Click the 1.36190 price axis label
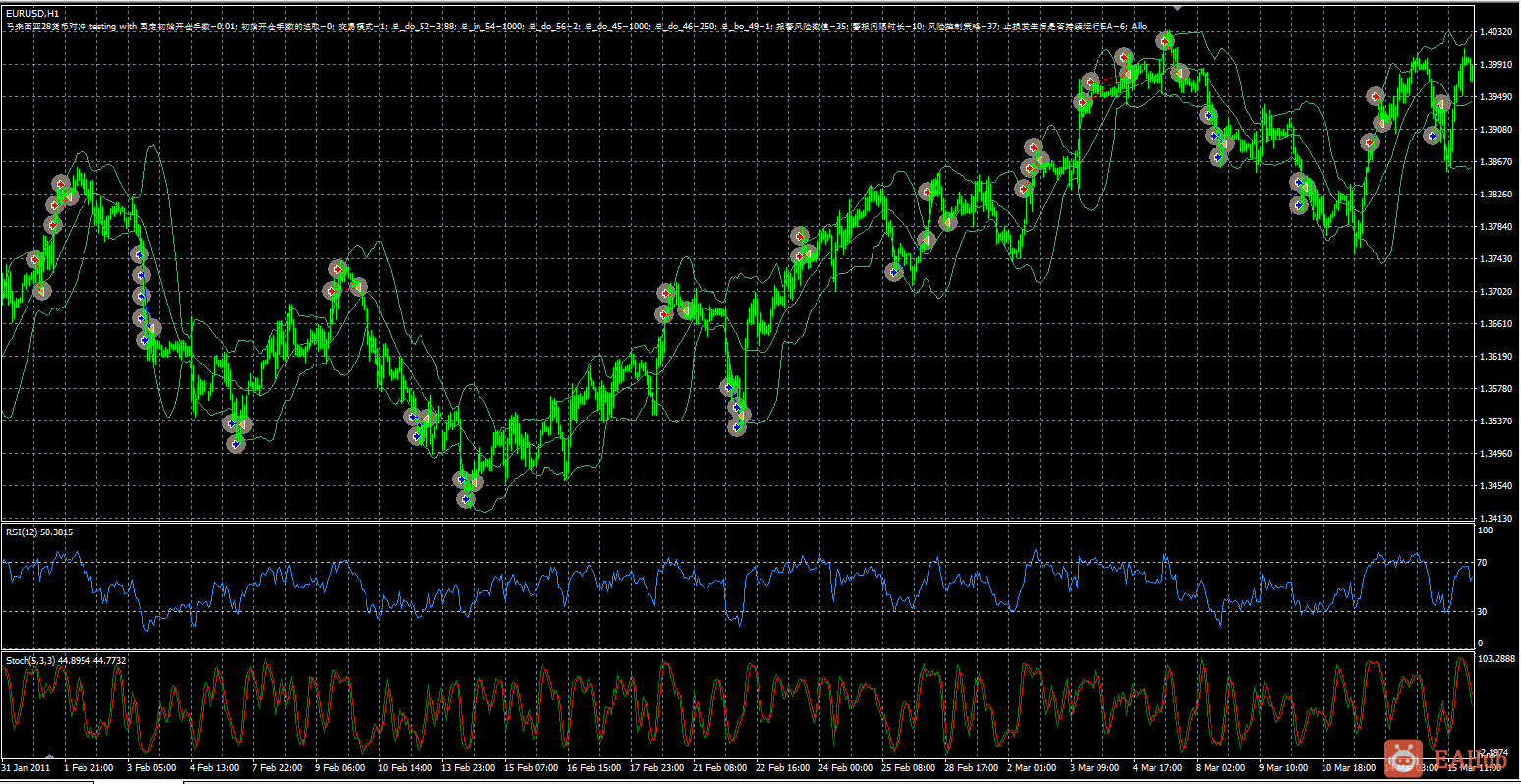 (x=1497, y=357)
